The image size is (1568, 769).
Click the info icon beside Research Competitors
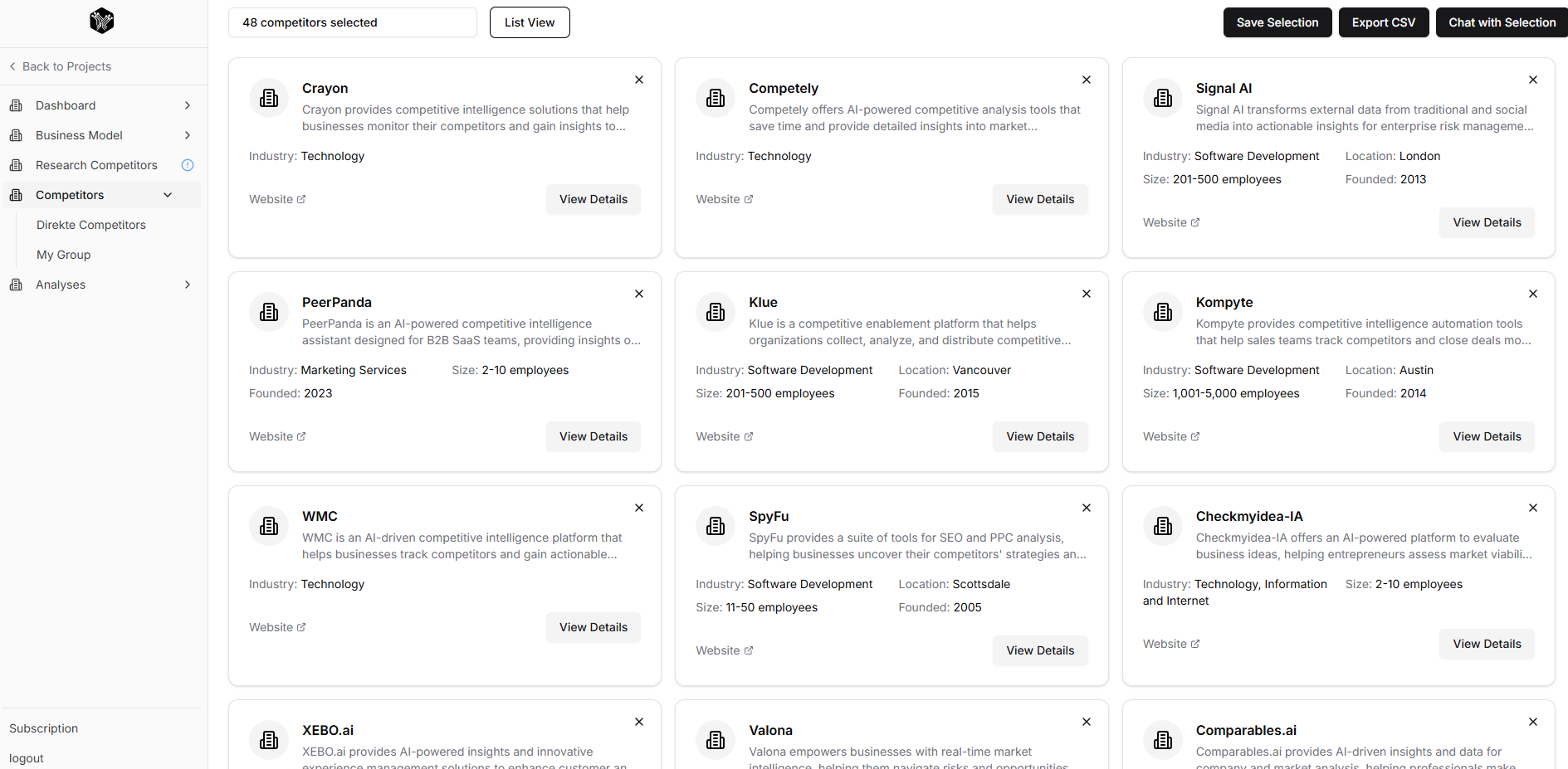coord(188,165)
